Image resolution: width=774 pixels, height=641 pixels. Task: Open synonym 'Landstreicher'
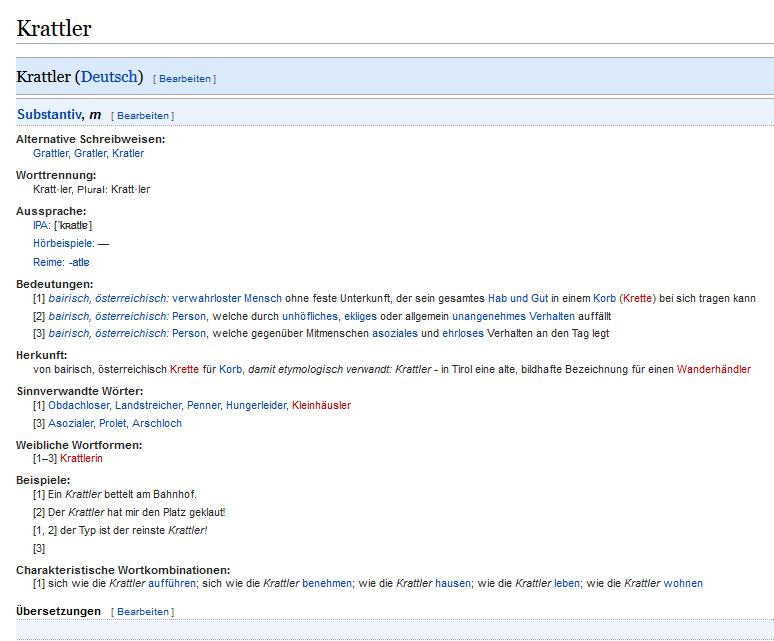click(x=148, y=405)
